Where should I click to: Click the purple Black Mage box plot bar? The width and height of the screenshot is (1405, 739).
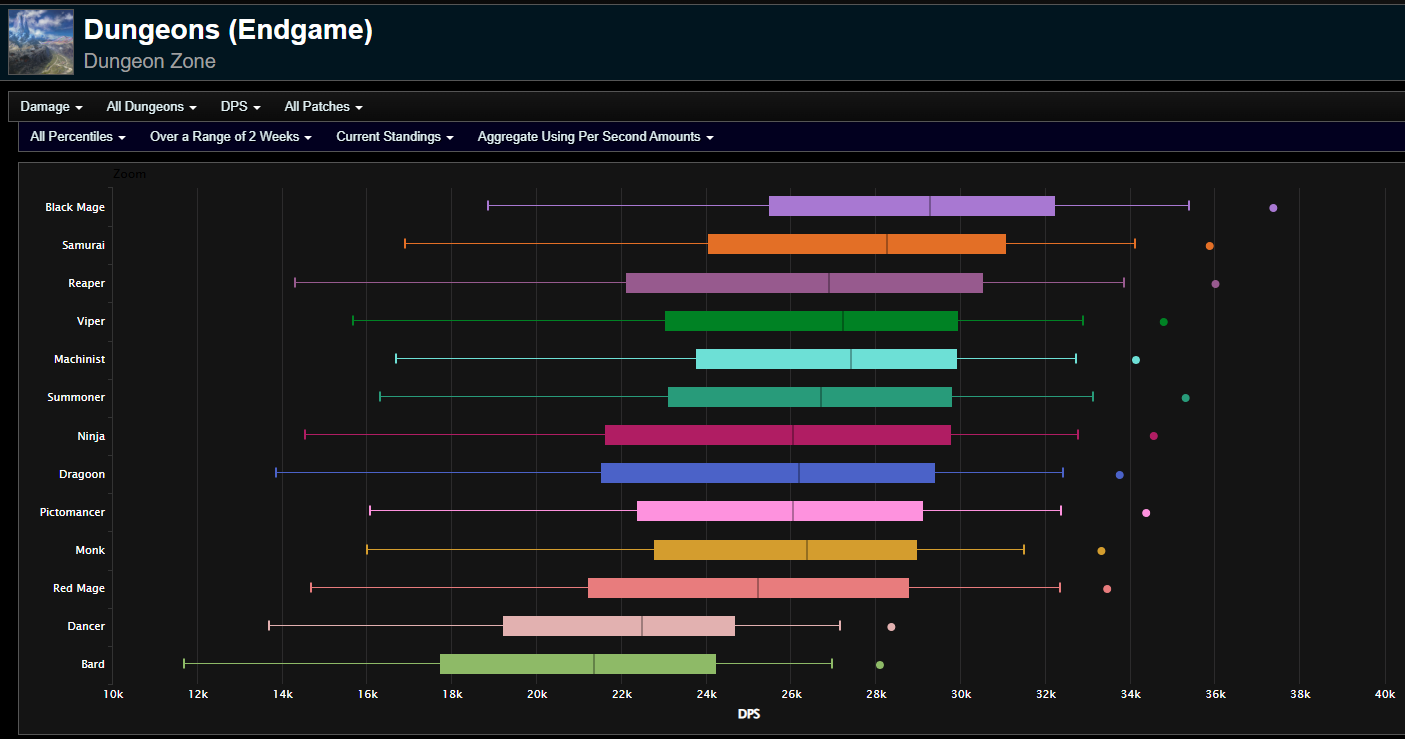[x=912, y=206]
